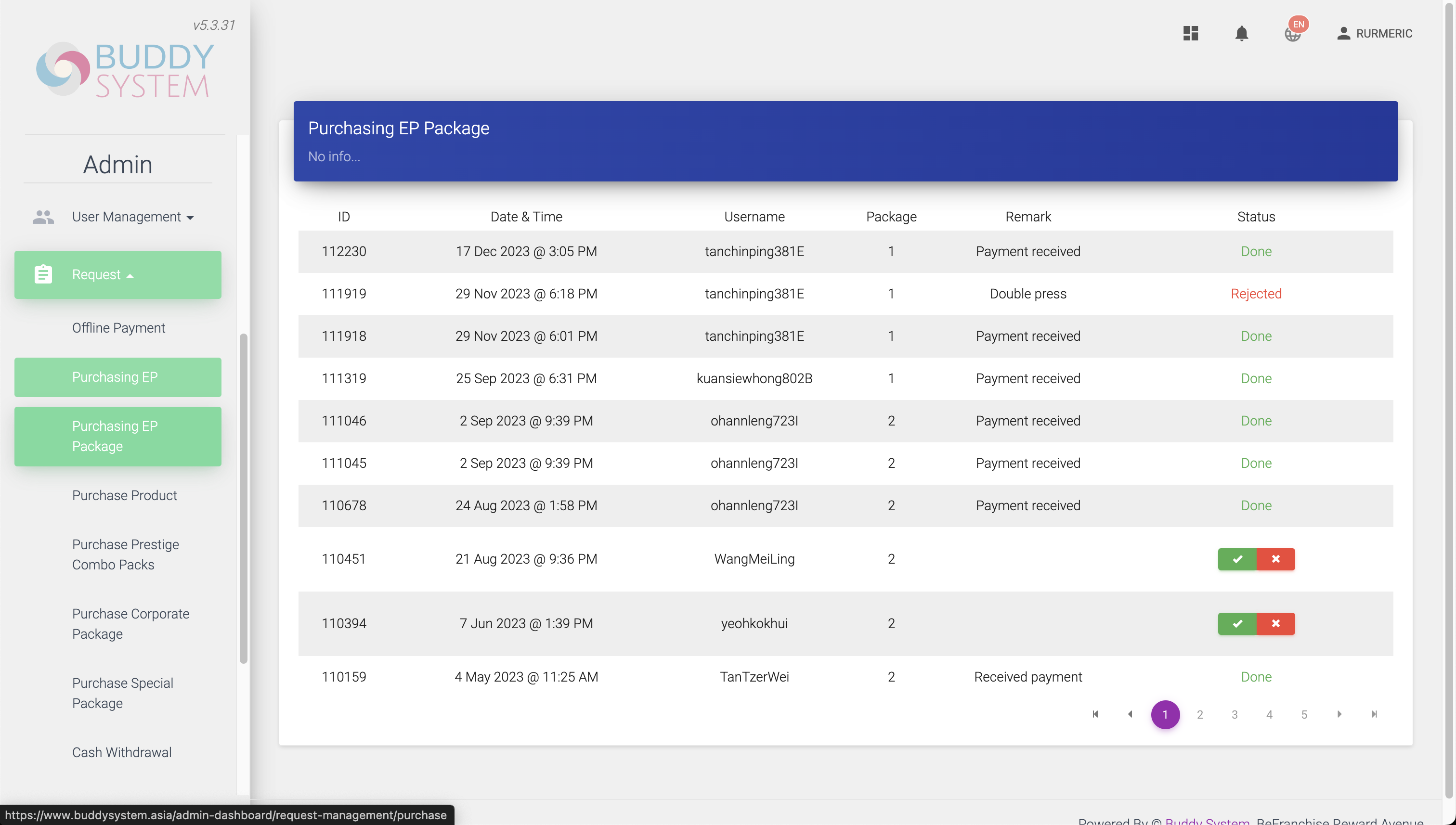Image resolution: width=1456 pixels, height=825 pixels.
Task: Reject yeohkokhui request with red cross
Action: click(x=1275, y=624)
